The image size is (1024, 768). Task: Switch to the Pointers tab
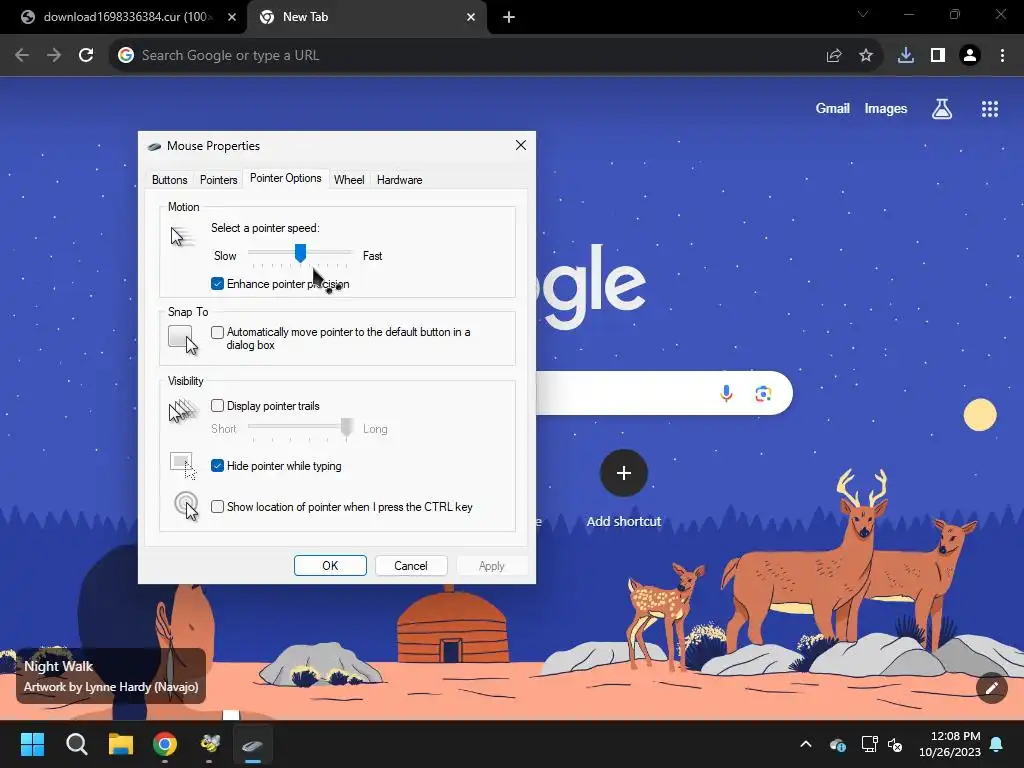218,180
